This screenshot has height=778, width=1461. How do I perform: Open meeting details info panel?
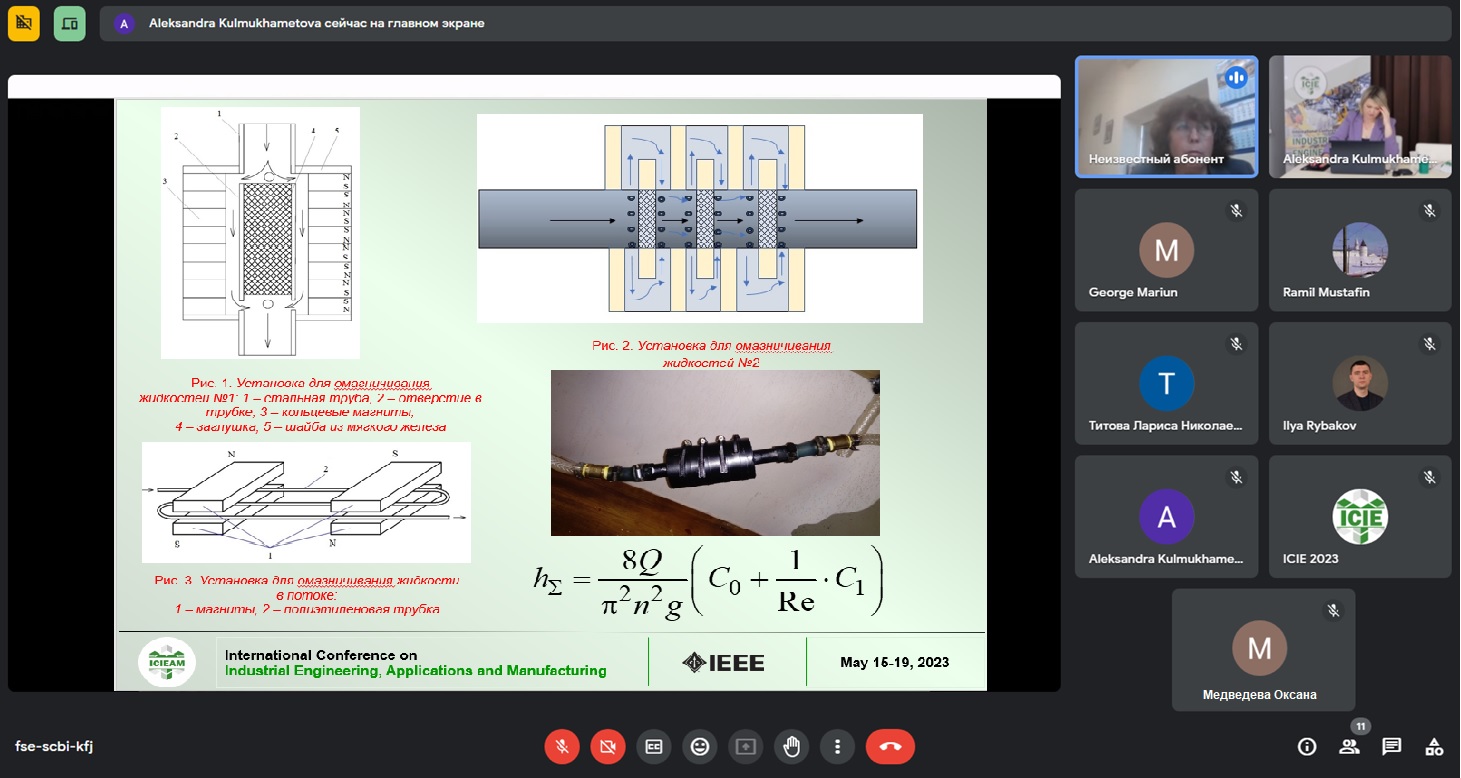(x=1306, y=746)
